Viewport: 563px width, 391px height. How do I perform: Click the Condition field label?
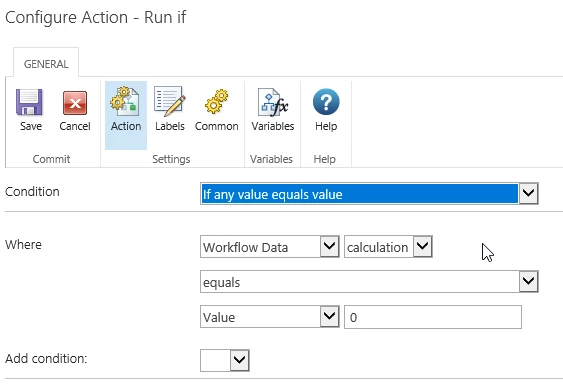click(x=32, y=191)
